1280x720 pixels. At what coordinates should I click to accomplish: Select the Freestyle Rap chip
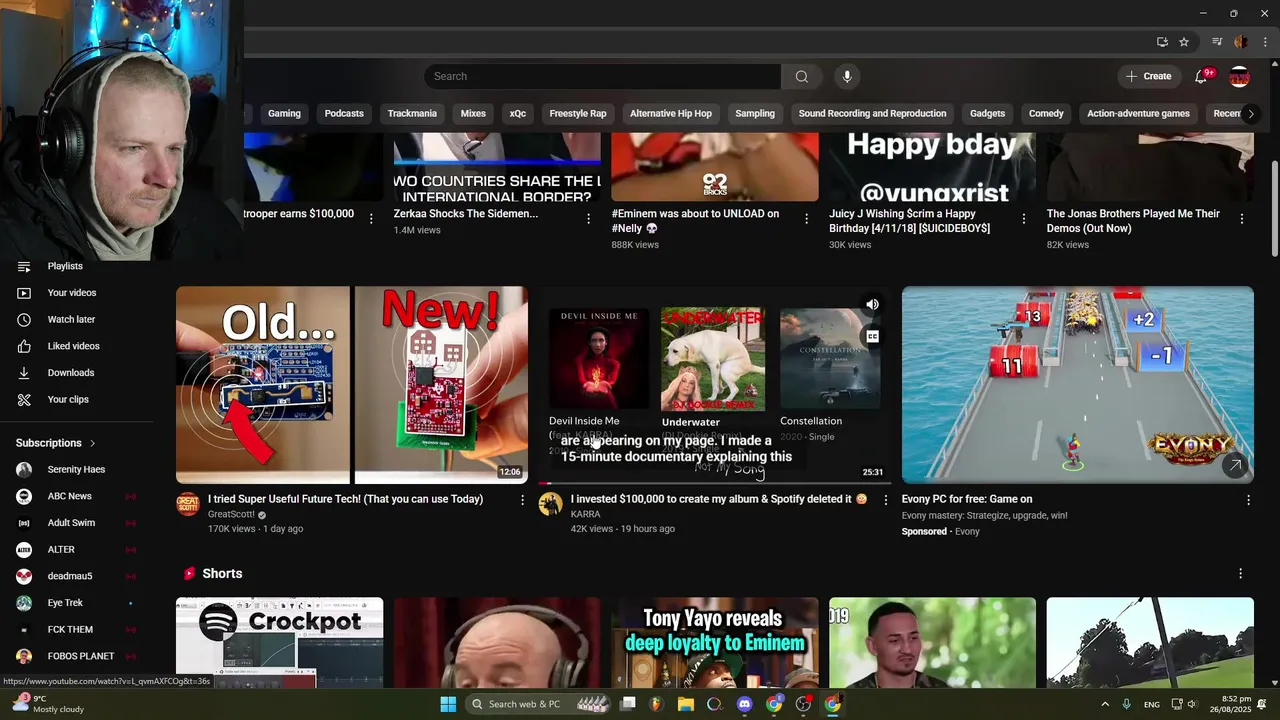pos(578,113)
